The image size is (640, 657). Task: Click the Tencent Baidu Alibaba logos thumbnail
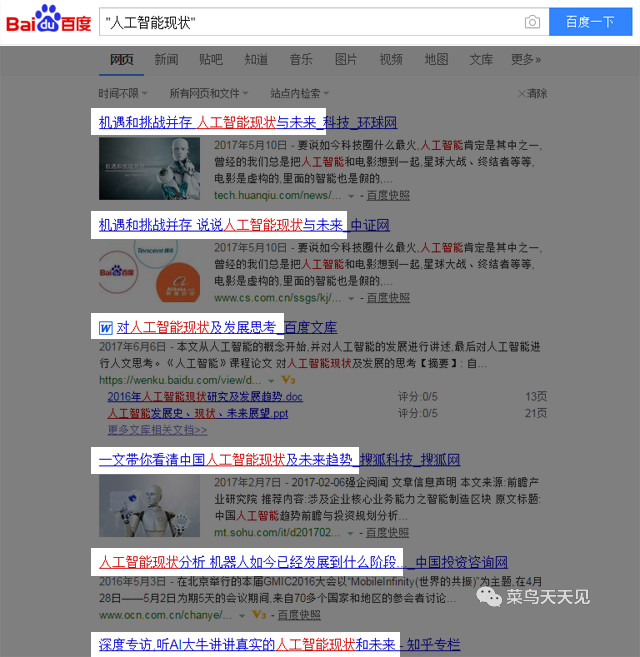coord(149,271)
